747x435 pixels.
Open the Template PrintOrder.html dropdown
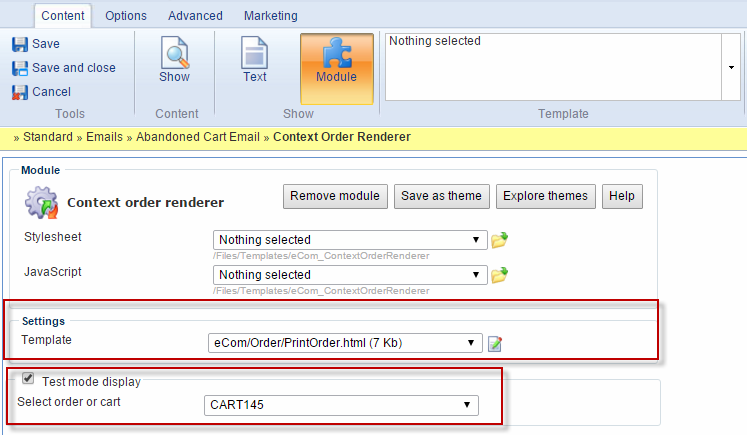coord(344,343)
